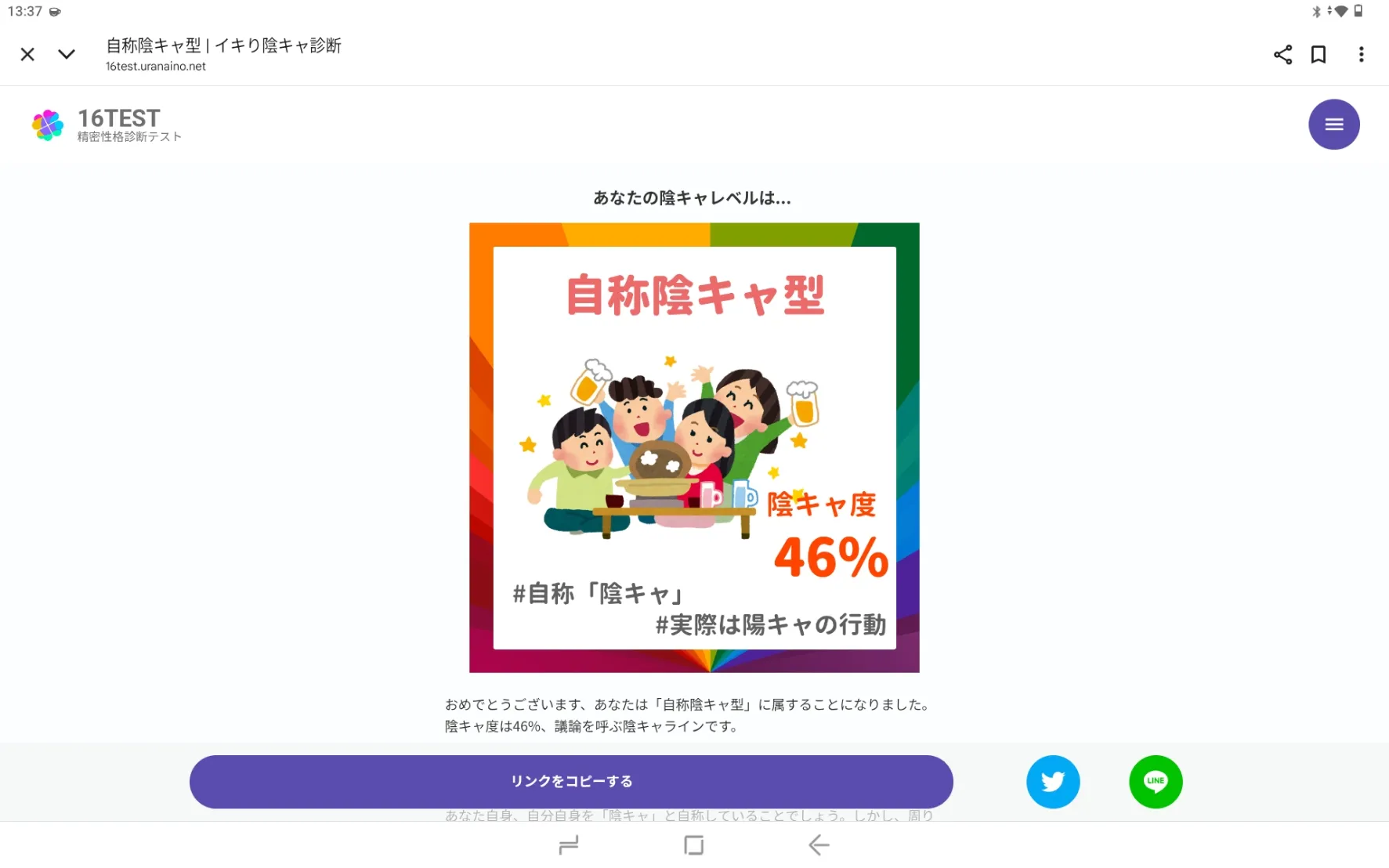Click the 16test.uranaino.net URL text
This screenshot has height=868, width=1389.
click(x=156, y=67)
